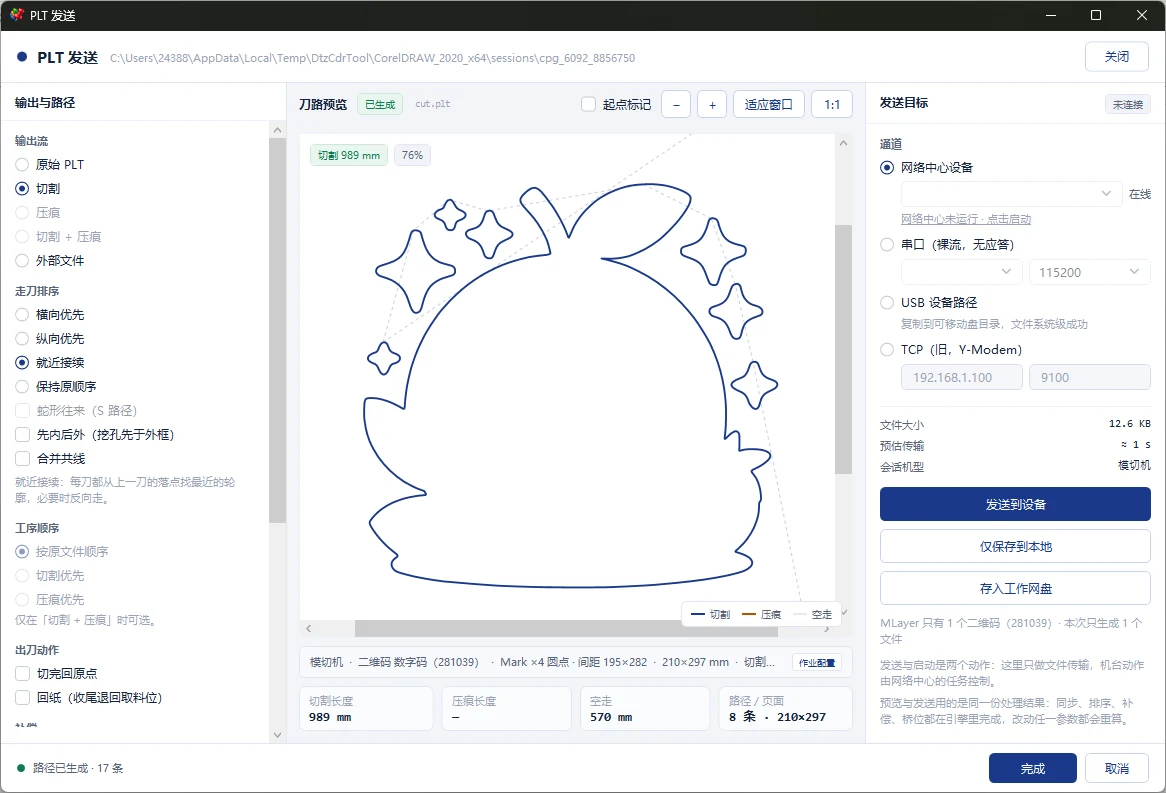Click 仅保存到本地 button
Screen dimensions: 1166x793
pyautogui.click(x=1015, y=547)
